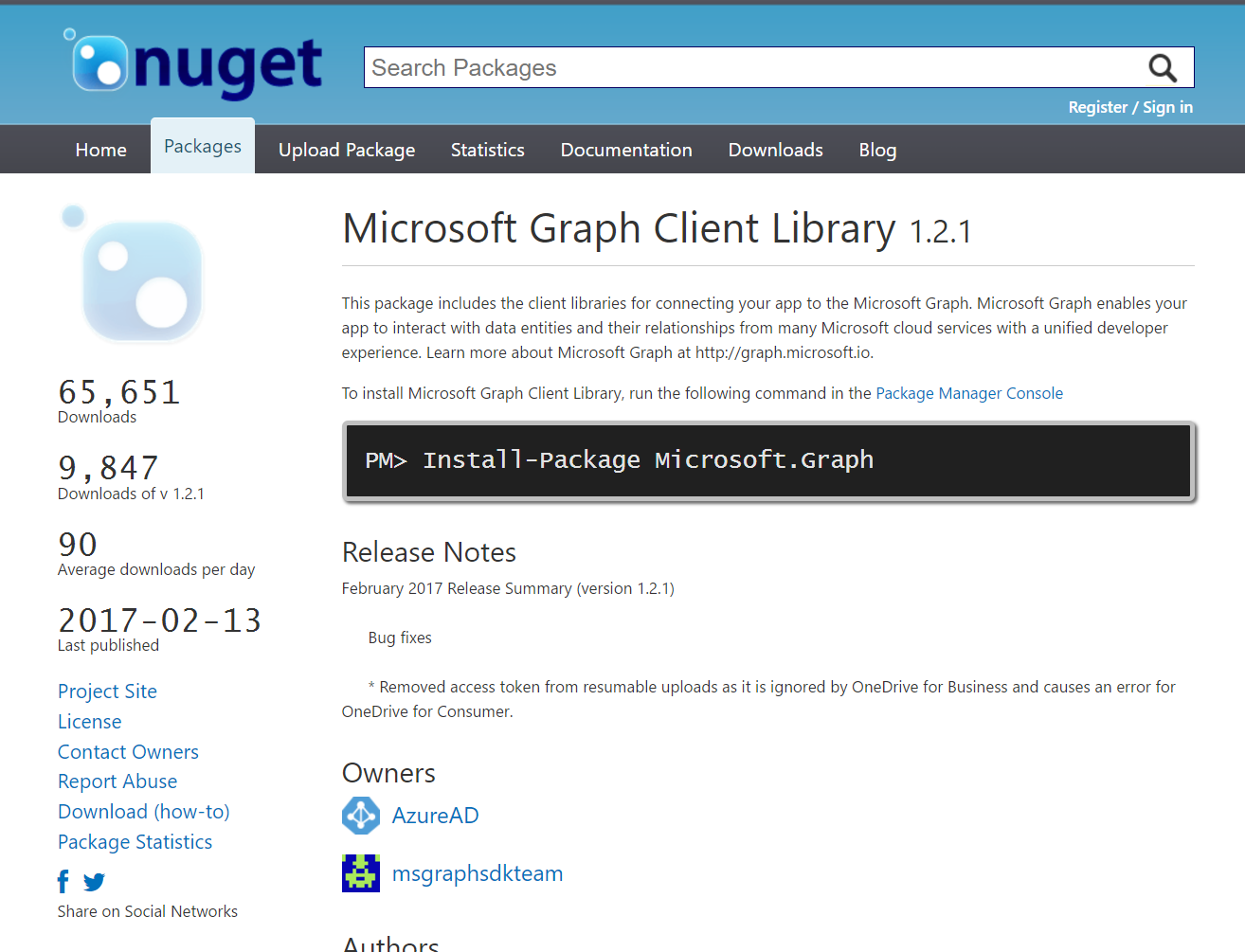Image resolution: width=1245 pixels, height=952 pixels.
Task: Click the msgraphsdkteam owner avatar icon
Action: [x=361, y=873]
